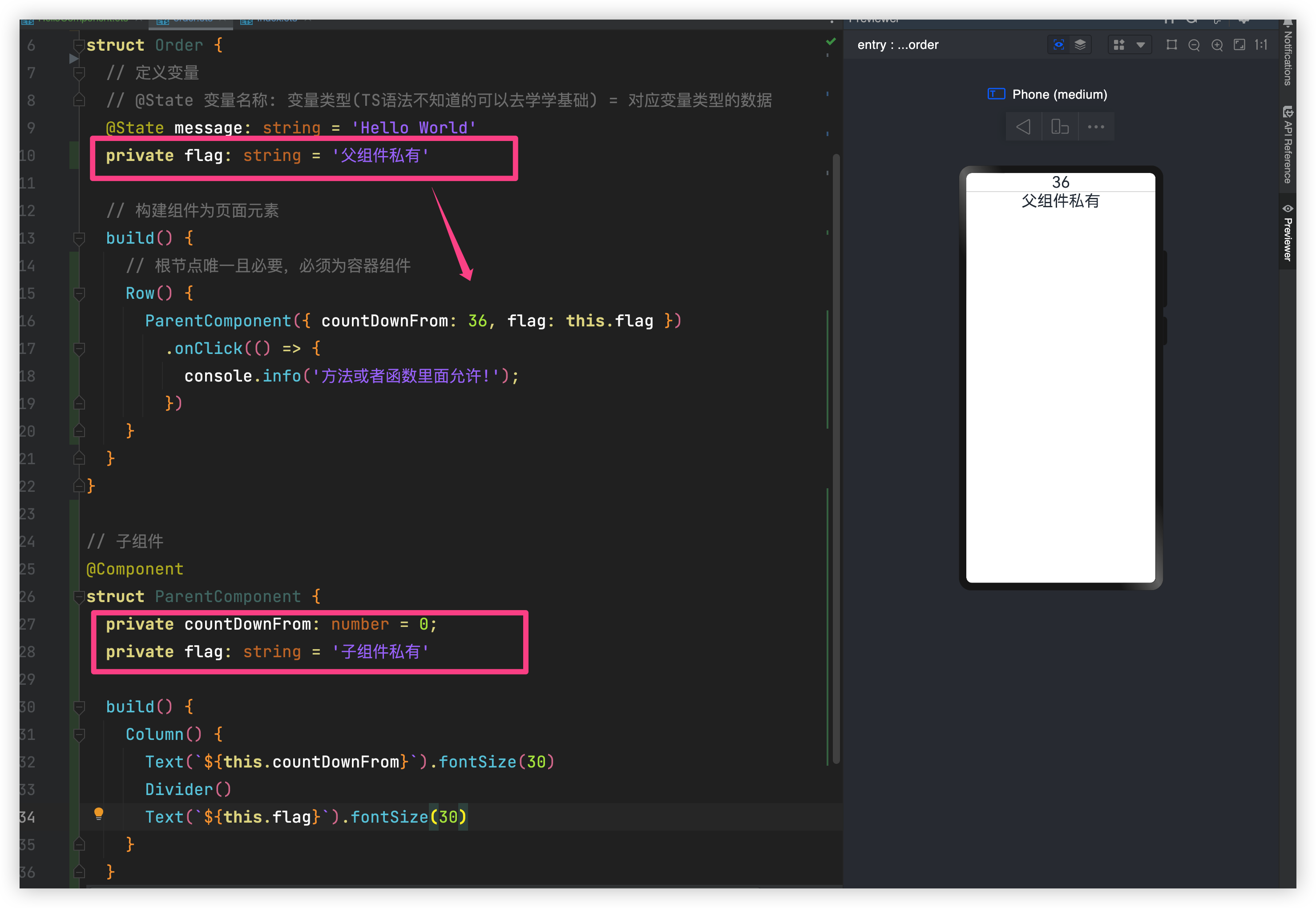
Task: Zoom in on the device preview
Action: click(1218, 44)
